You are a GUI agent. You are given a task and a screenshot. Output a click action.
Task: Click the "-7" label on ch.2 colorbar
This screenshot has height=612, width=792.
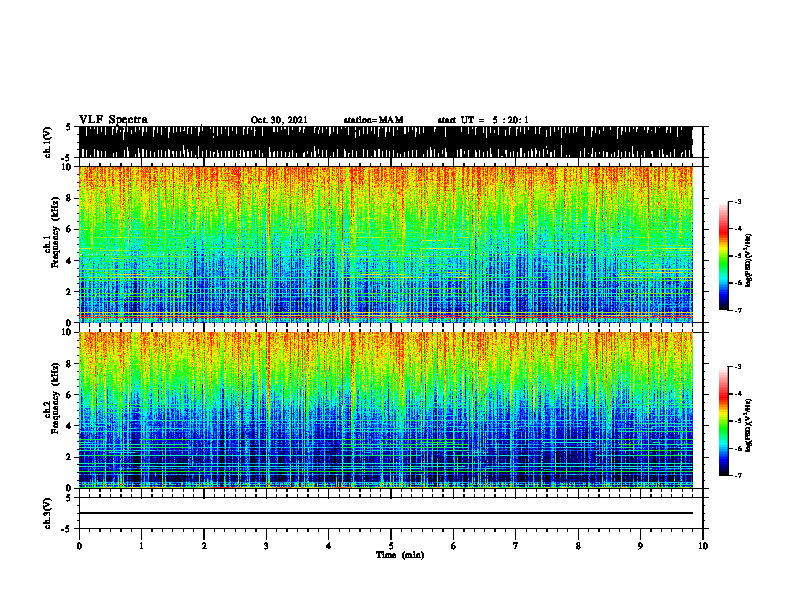[737, 475]
